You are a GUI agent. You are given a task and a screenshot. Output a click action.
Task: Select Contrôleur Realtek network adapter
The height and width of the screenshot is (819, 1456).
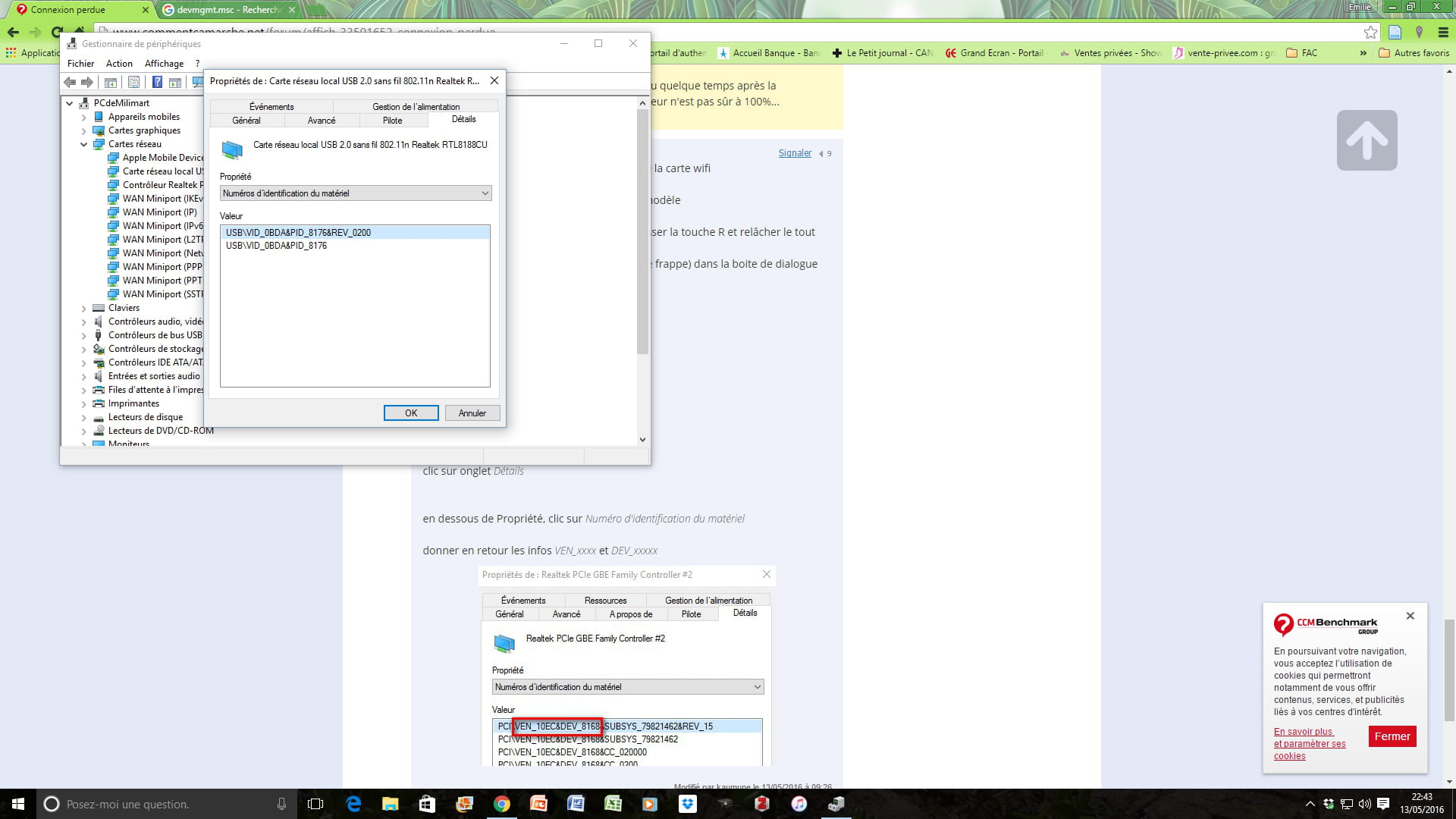(x=155, y=185)
